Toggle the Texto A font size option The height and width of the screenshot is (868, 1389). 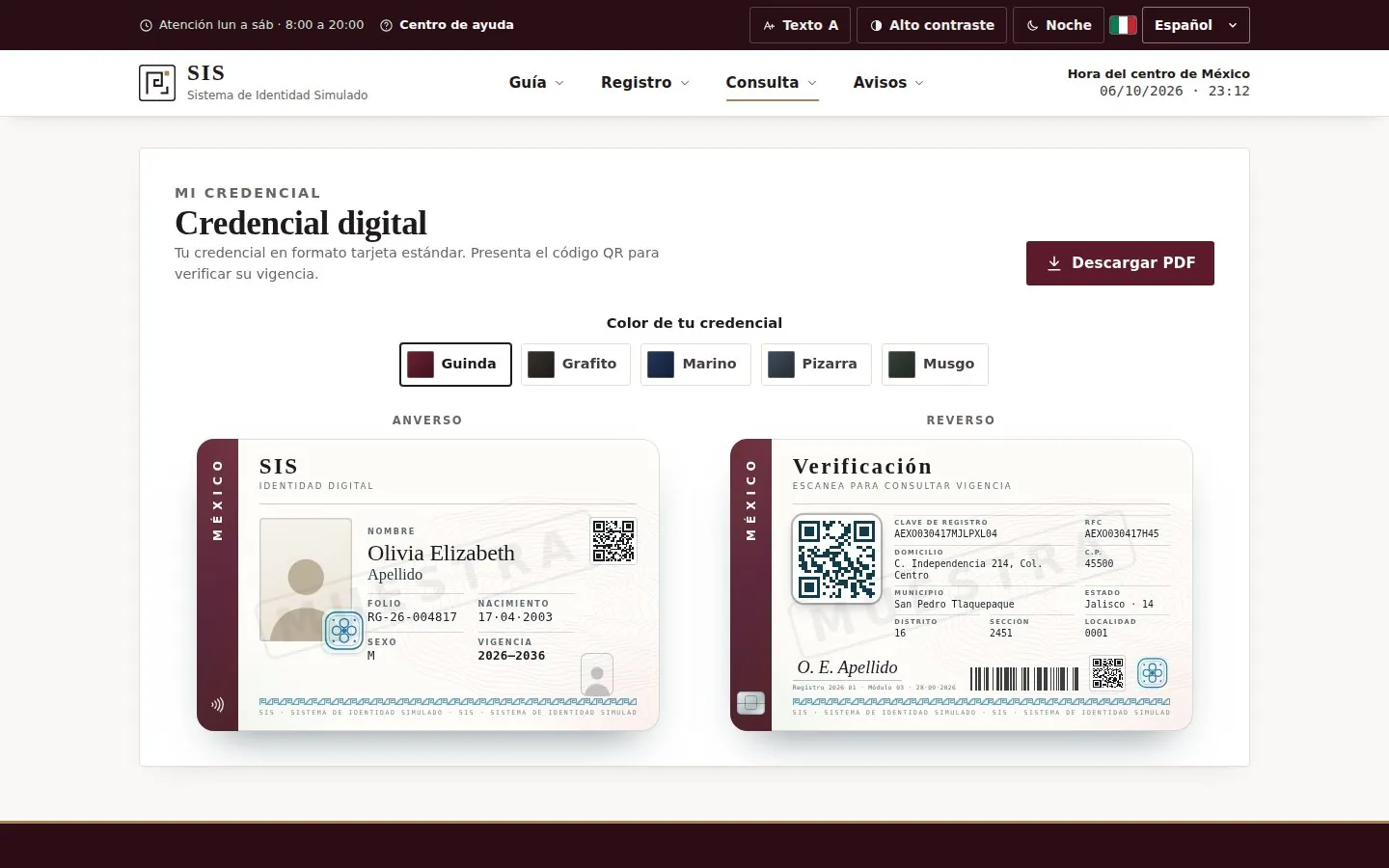point(800,25)
